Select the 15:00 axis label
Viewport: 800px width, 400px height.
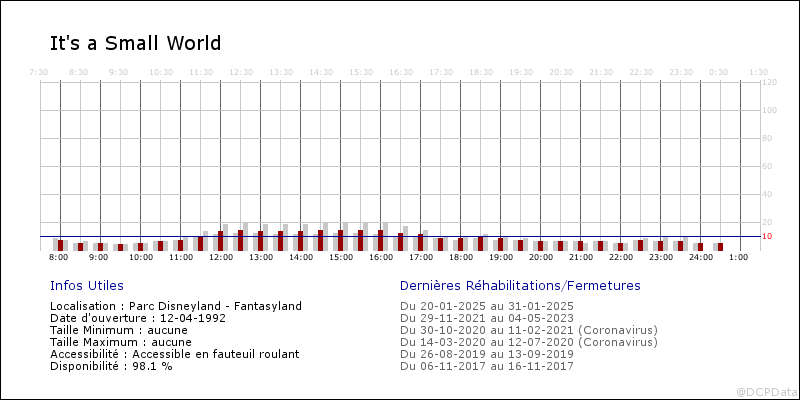coord(339,258)
